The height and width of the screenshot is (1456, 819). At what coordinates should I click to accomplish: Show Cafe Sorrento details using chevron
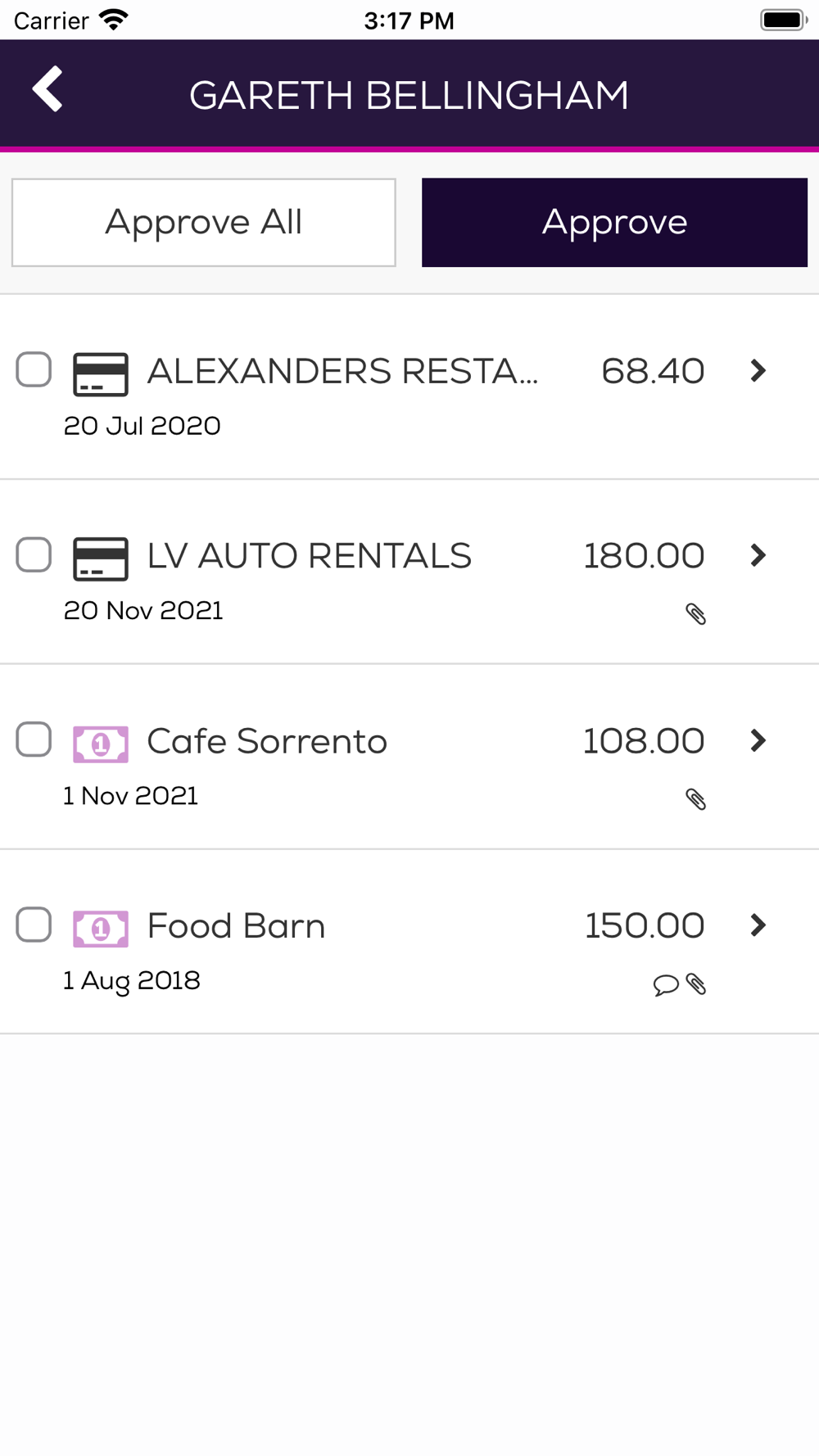(x=758, y=741)
